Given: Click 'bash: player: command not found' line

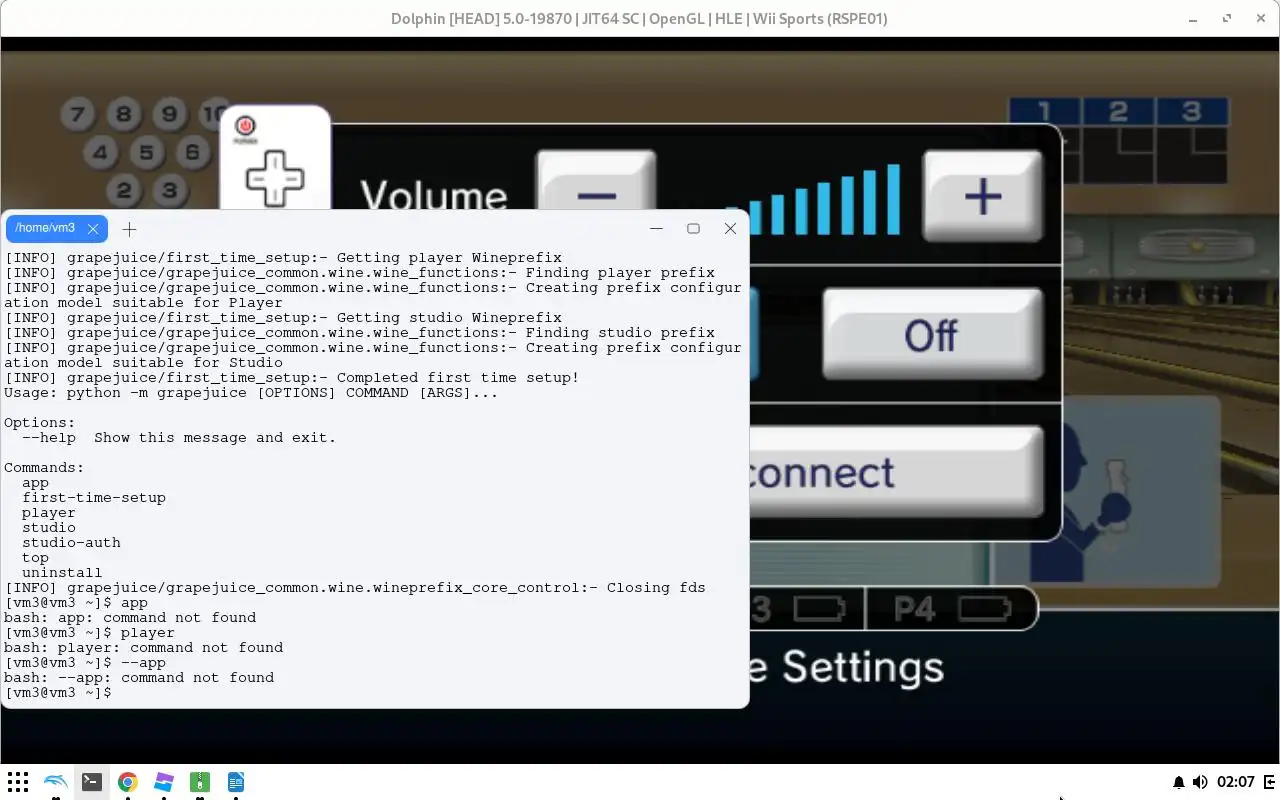Looking at the screenshot, I should tap(143, 648).
